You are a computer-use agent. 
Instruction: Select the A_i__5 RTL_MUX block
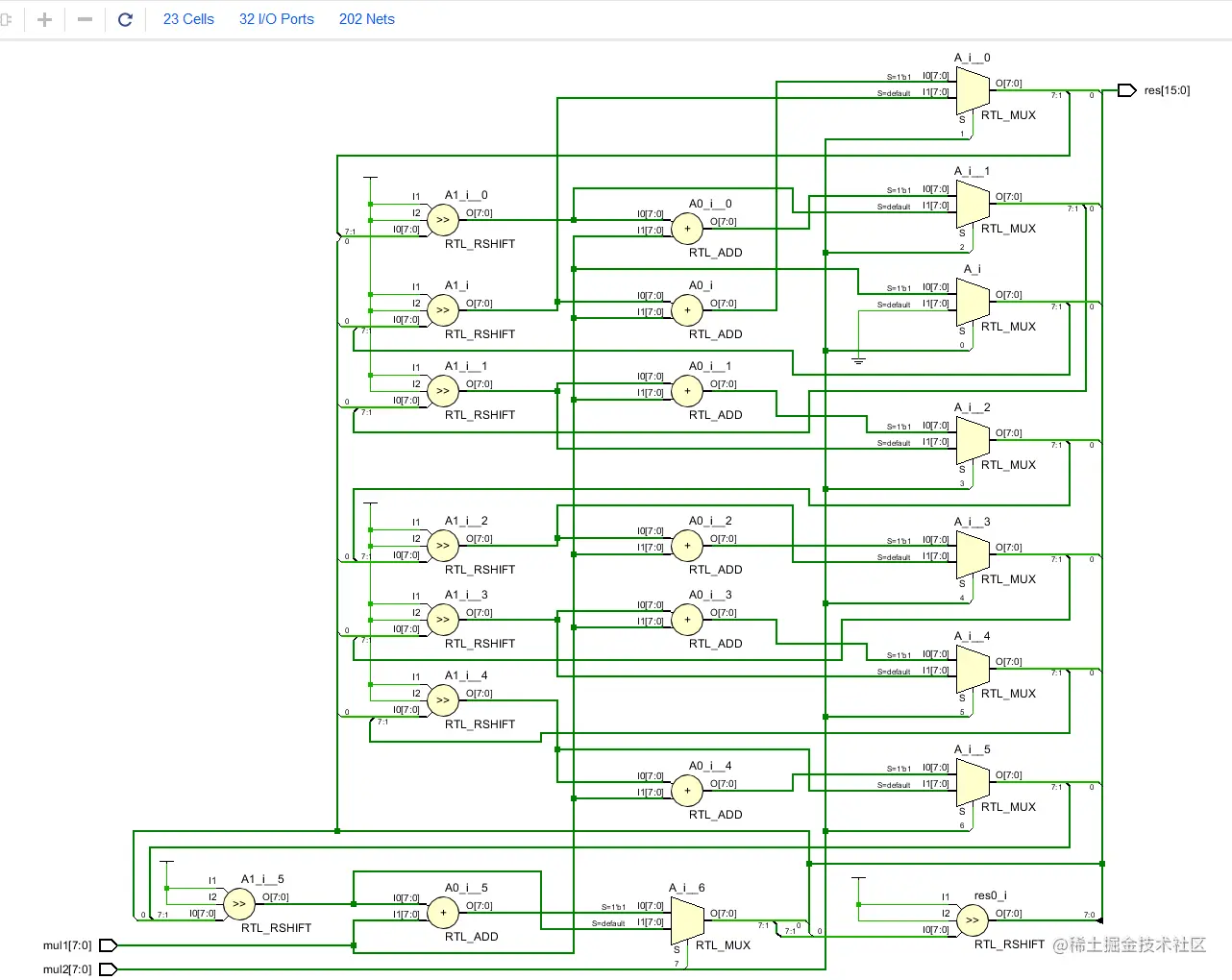[973, 783]
